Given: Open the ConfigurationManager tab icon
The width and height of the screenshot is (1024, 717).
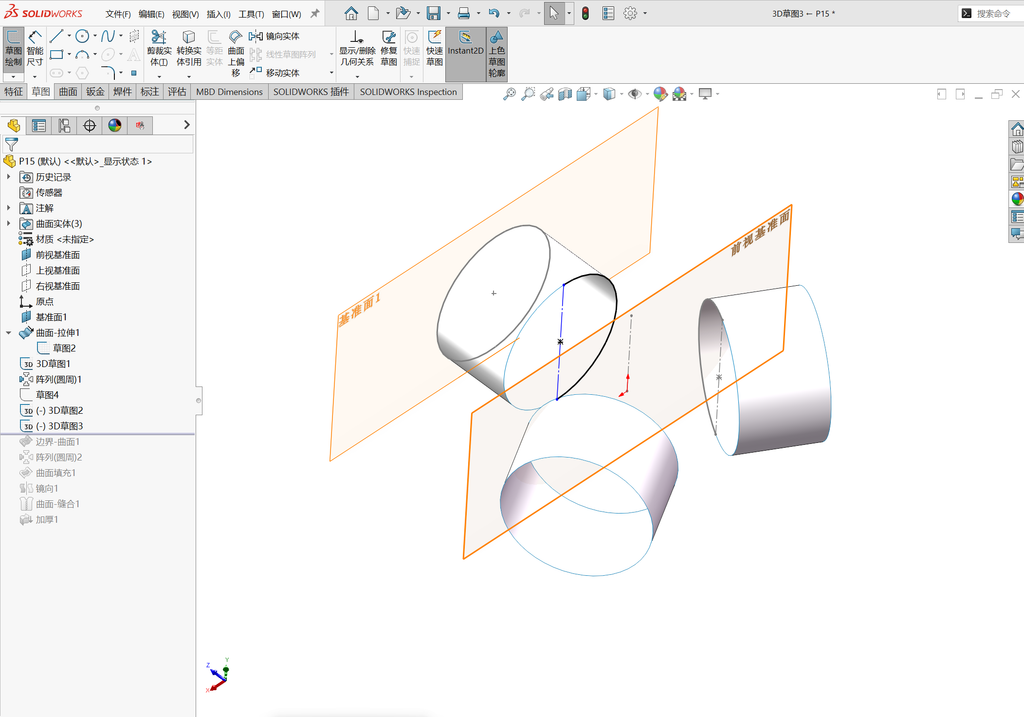Looking at the screenshot, I should (64, 125).
